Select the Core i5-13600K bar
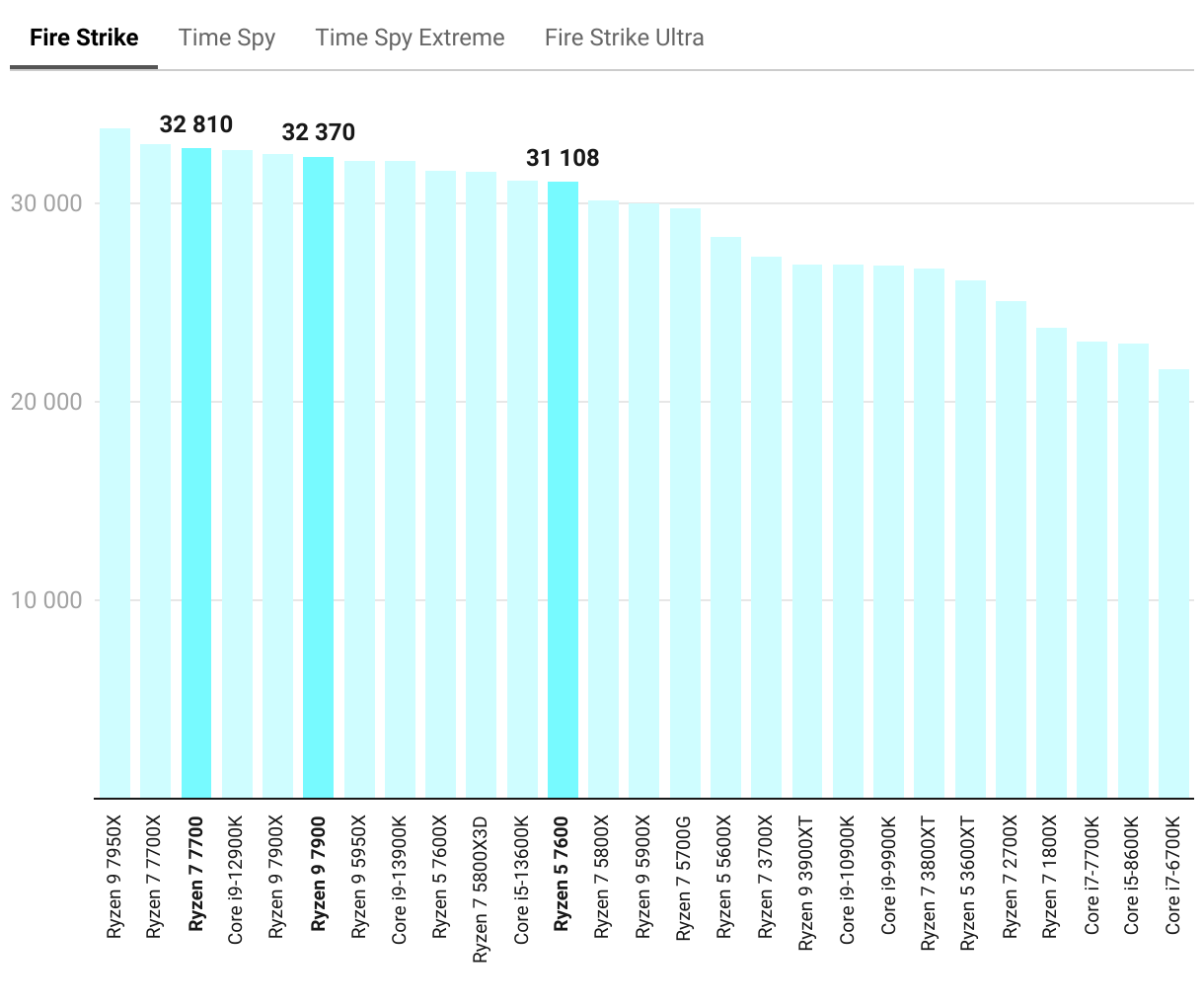The height and width of the screenshot is (1007, 1204). tap(522, 489)
